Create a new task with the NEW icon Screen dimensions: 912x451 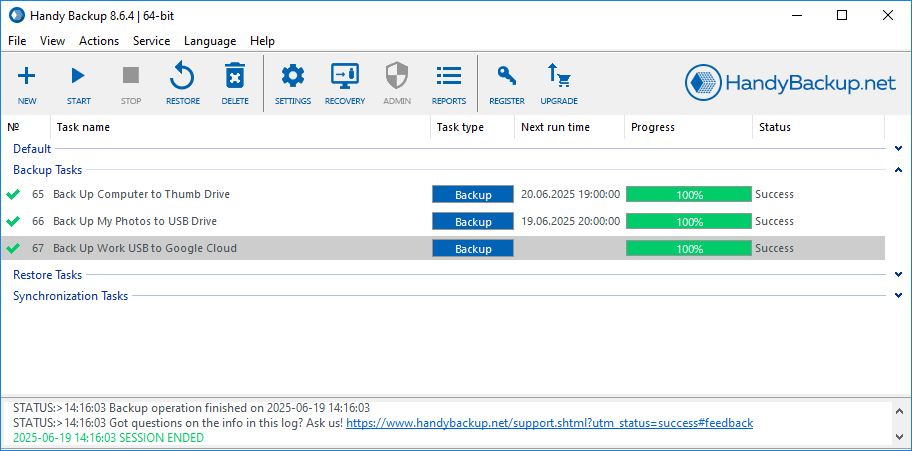(x=27, y=76)
